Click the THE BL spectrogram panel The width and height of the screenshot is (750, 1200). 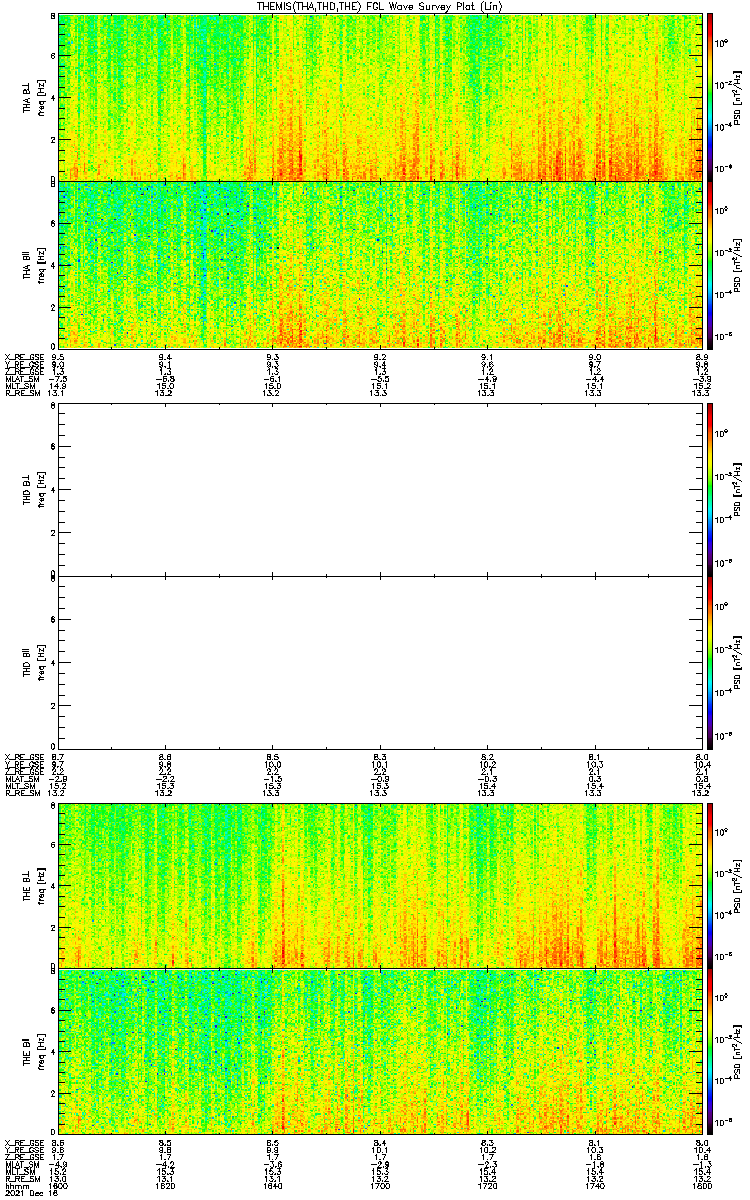(380, 885)
